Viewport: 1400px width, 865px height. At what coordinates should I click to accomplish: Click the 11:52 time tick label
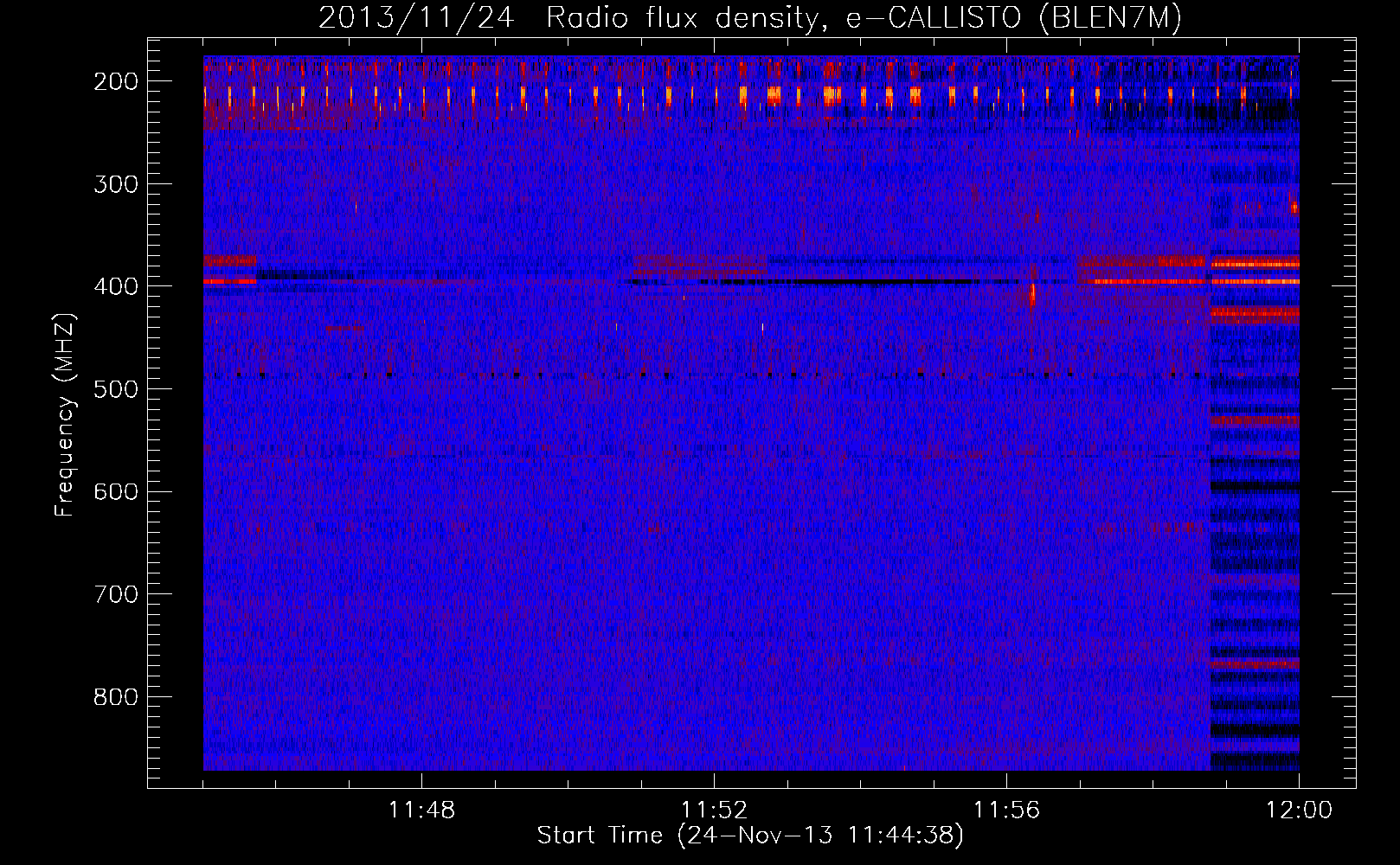point(714,811)
